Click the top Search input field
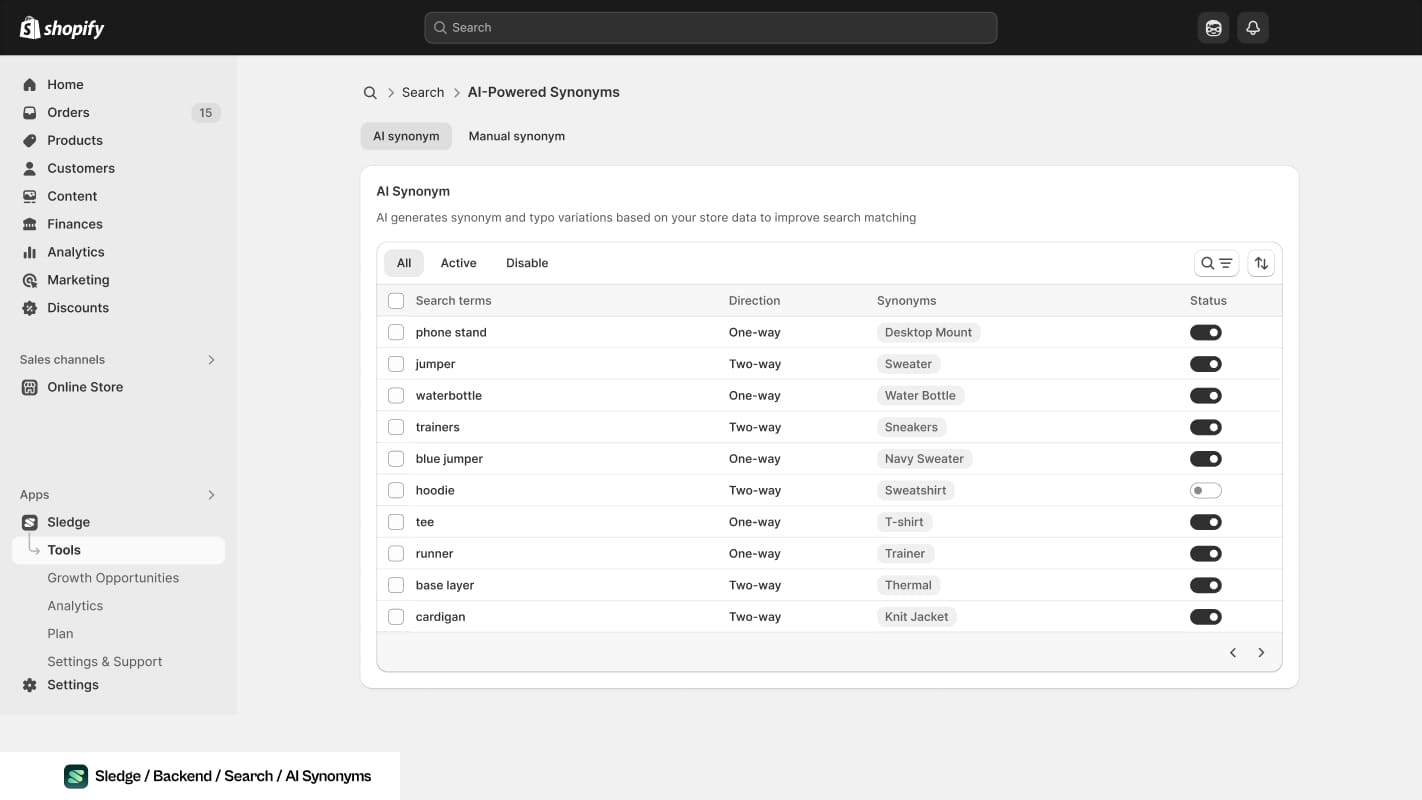1422x800 pixels. pos(711,28)
